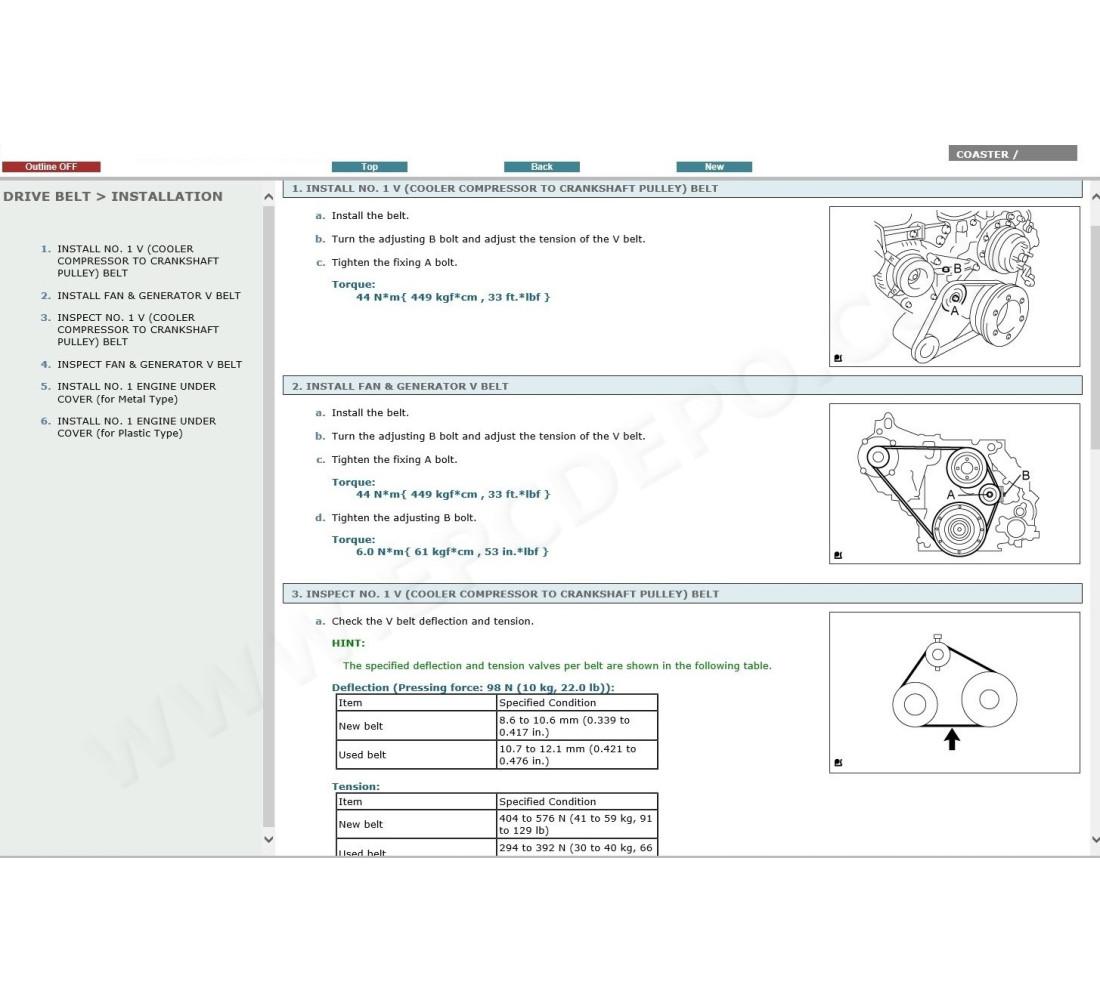The height and width of the screenshot is (1000, 1100).
Task: Click zoom icon on fan generator belt illustration
Action: click(x=838, y=555)
